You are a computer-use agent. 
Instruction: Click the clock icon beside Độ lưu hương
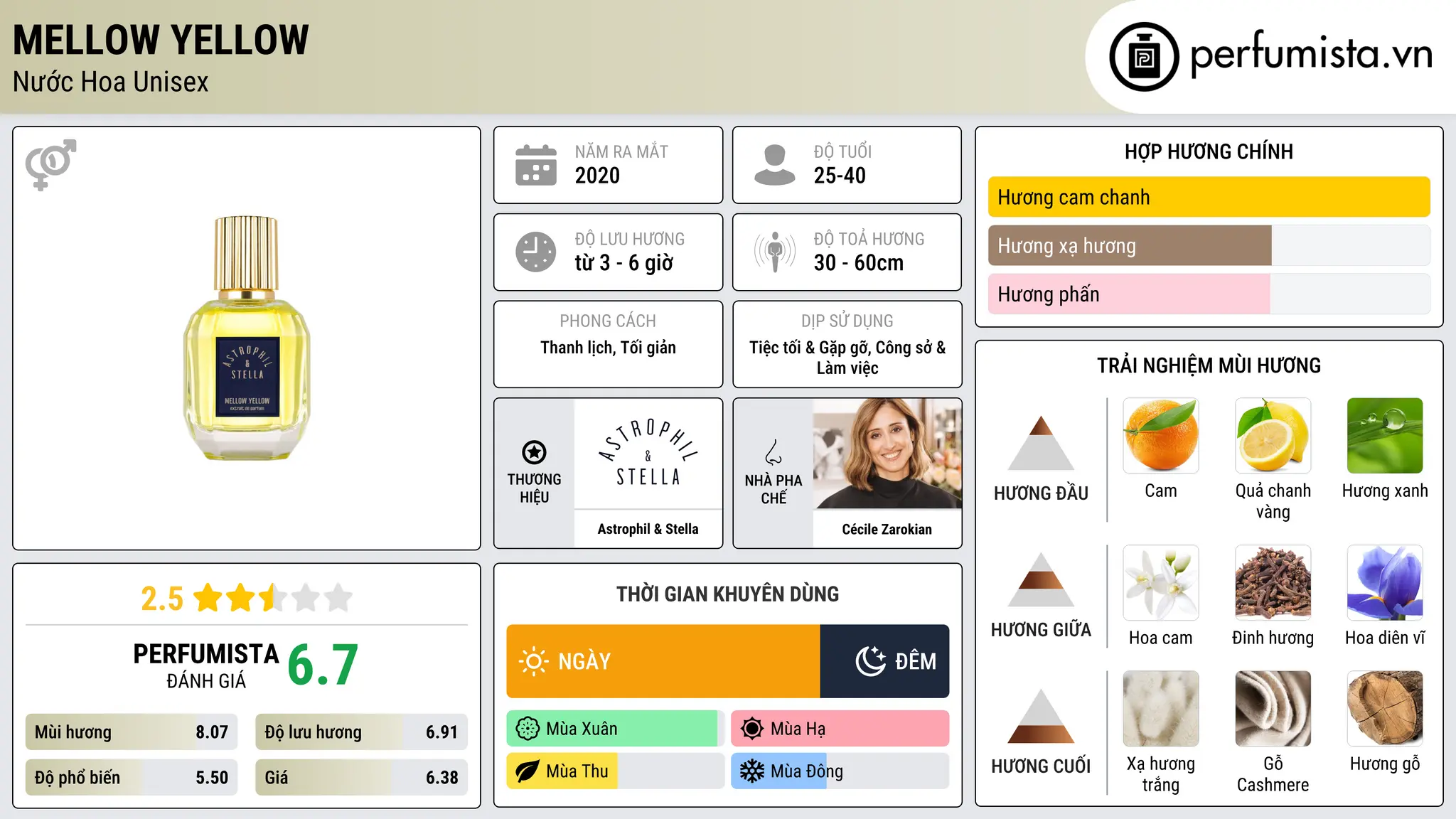[536, 252]
